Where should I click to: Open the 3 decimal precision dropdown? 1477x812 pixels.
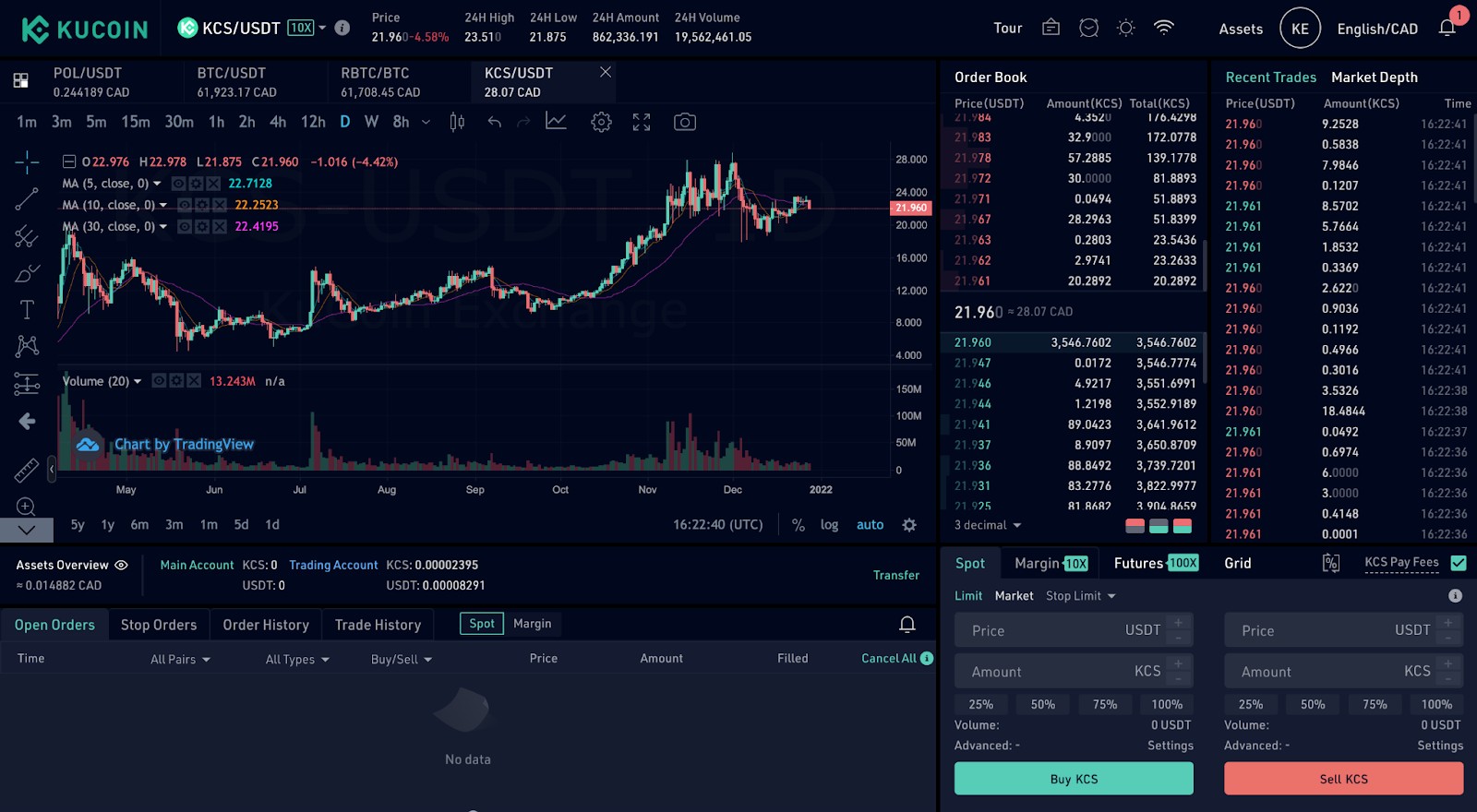coord(988,525)
